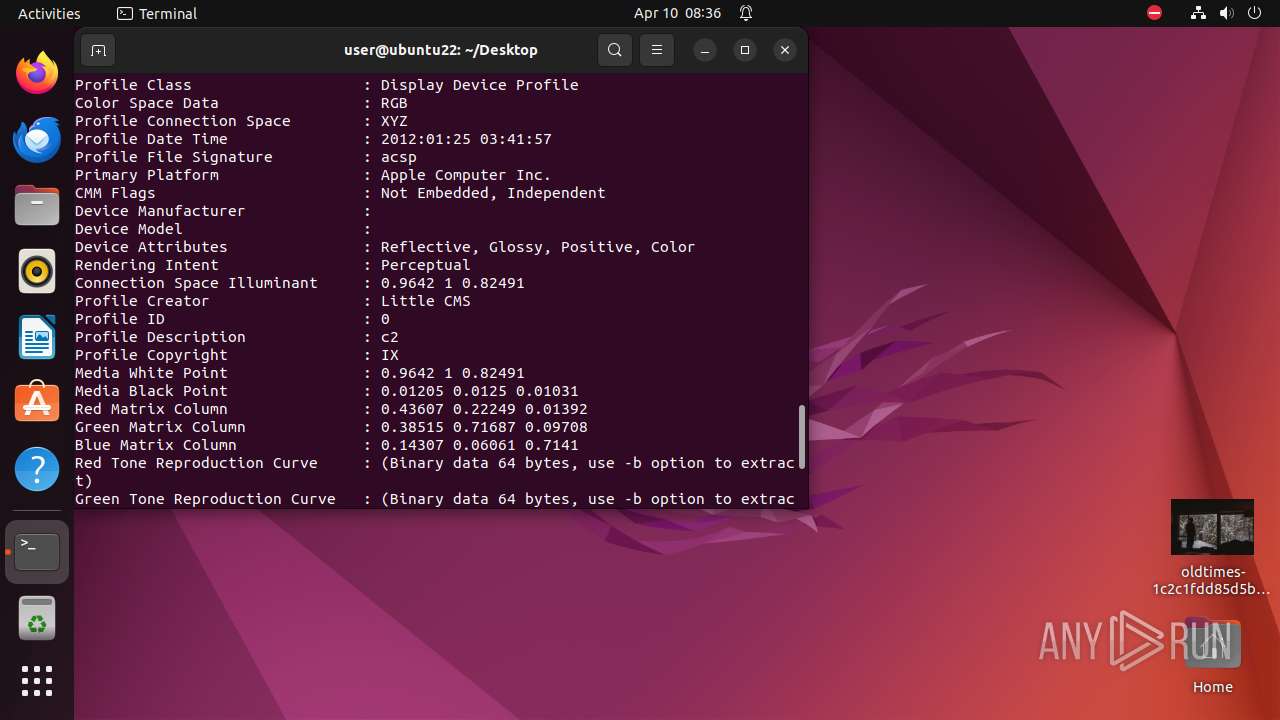Open the Activities overview
Viewport: 1280px width, 720px height.
click(49, 13)
